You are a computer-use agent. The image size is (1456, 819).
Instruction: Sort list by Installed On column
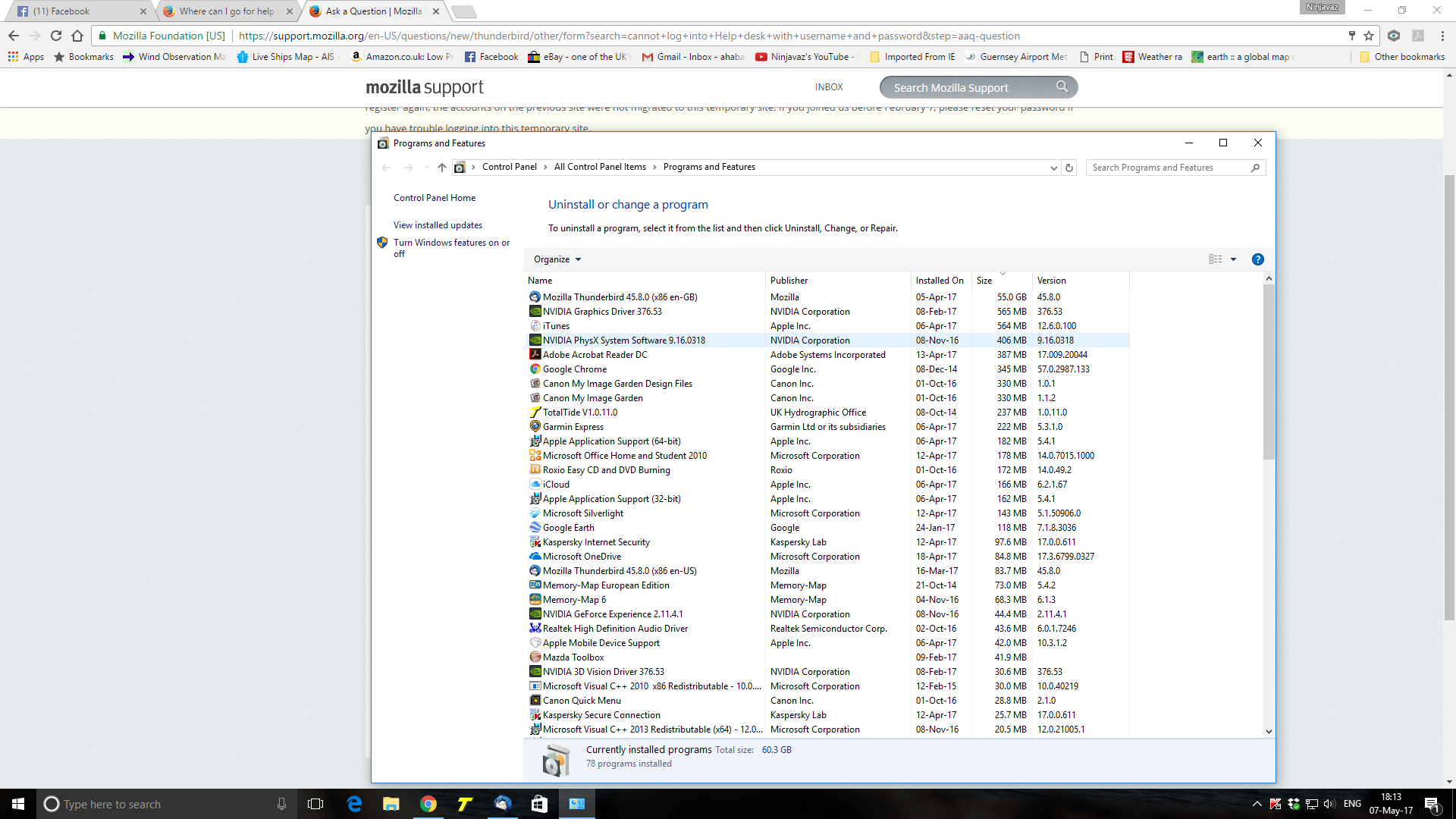939,281
